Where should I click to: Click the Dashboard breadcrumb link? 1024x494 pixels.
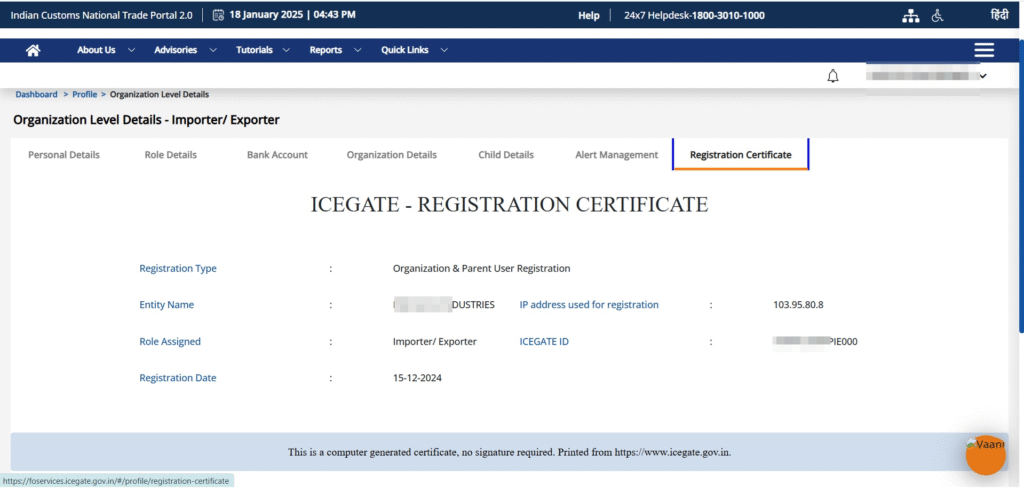36,94
